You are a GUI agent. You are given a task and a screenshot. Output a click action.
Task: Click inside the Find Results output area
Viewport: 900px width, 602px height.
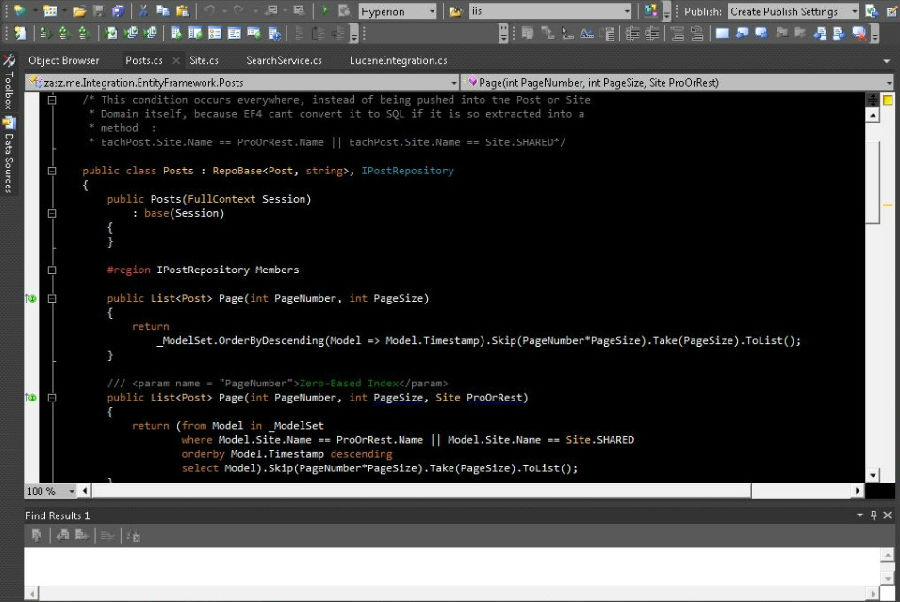point(452,566)
